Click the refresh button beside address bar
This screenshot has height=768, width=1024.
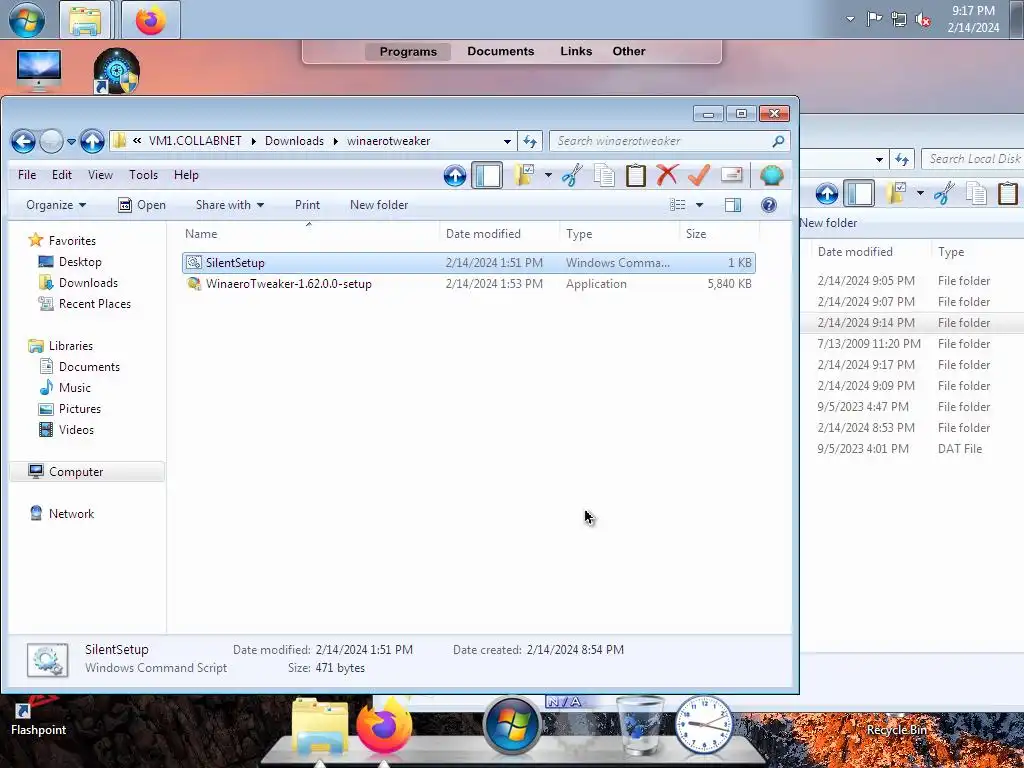coord(530,141)
